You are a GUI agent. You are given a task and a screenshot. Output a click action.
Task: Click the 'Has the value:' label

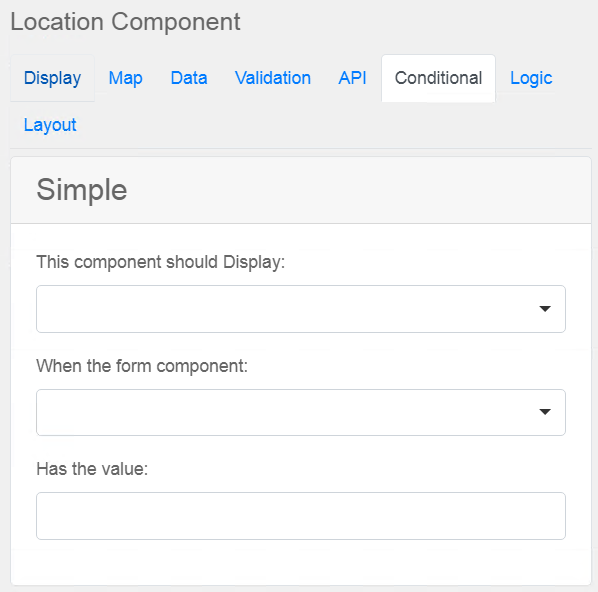[x=92, y=469]
